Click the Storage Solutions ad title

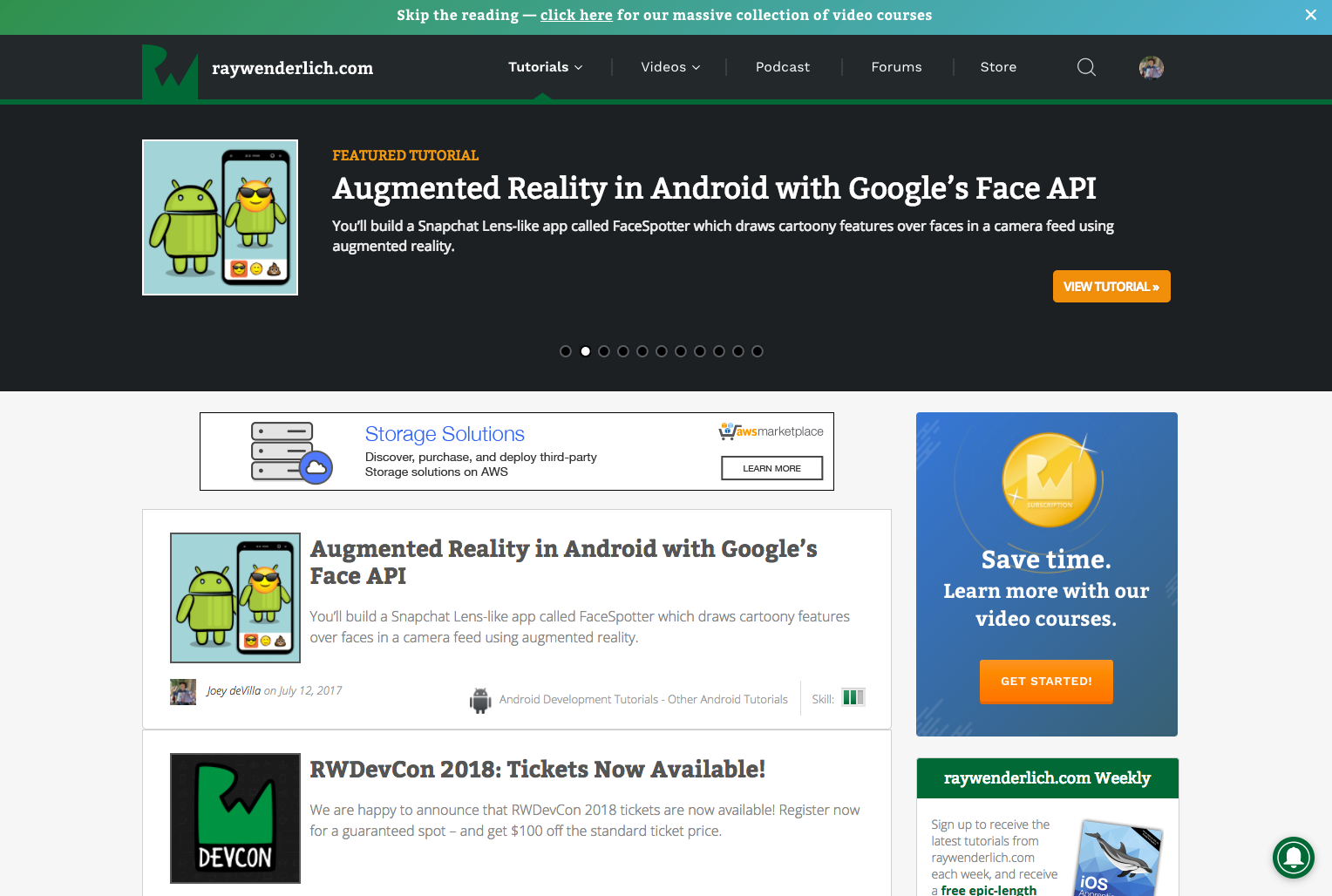tap(445, 434)
